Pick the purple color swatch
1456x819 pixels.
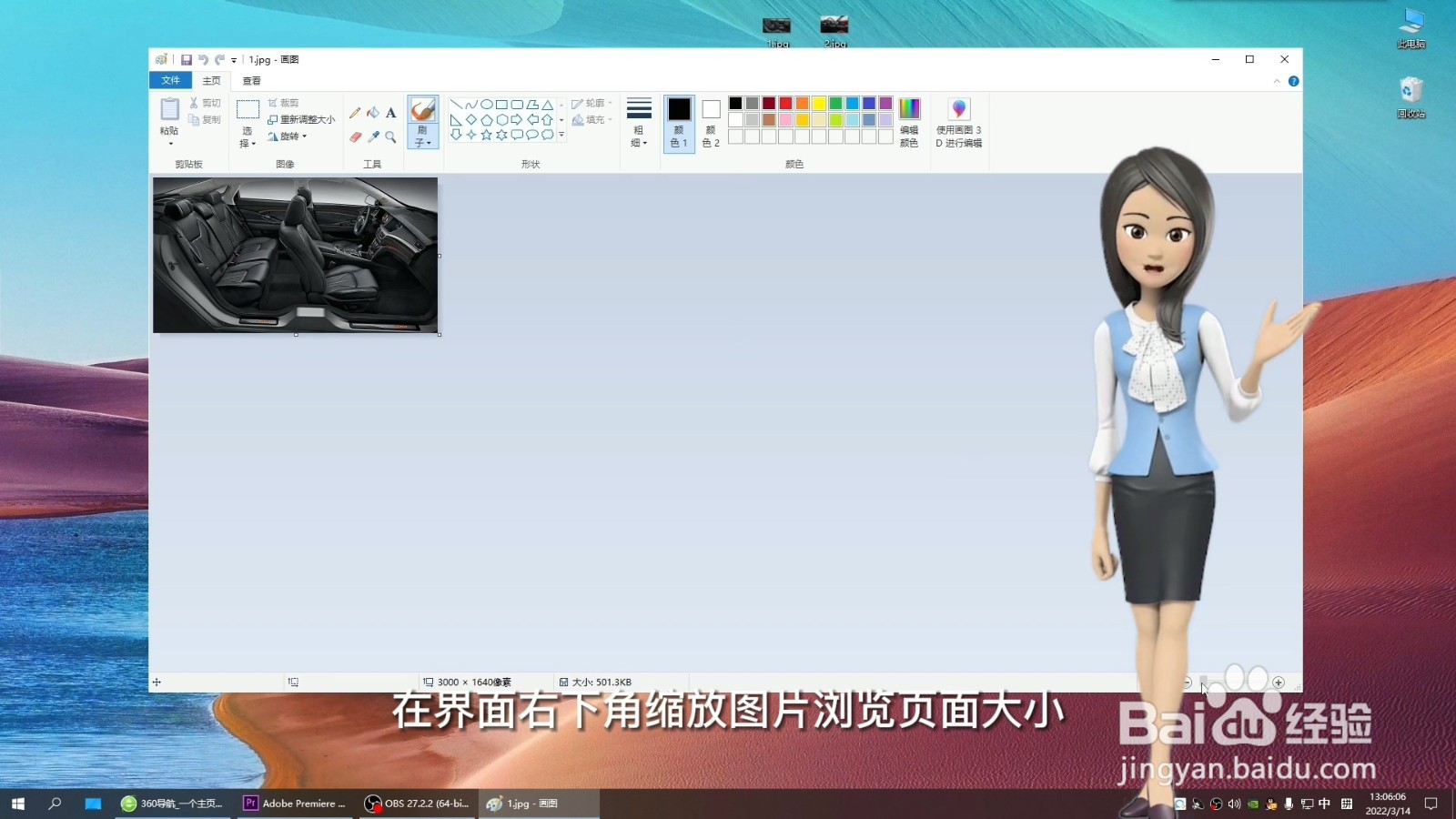click(885, 104)
